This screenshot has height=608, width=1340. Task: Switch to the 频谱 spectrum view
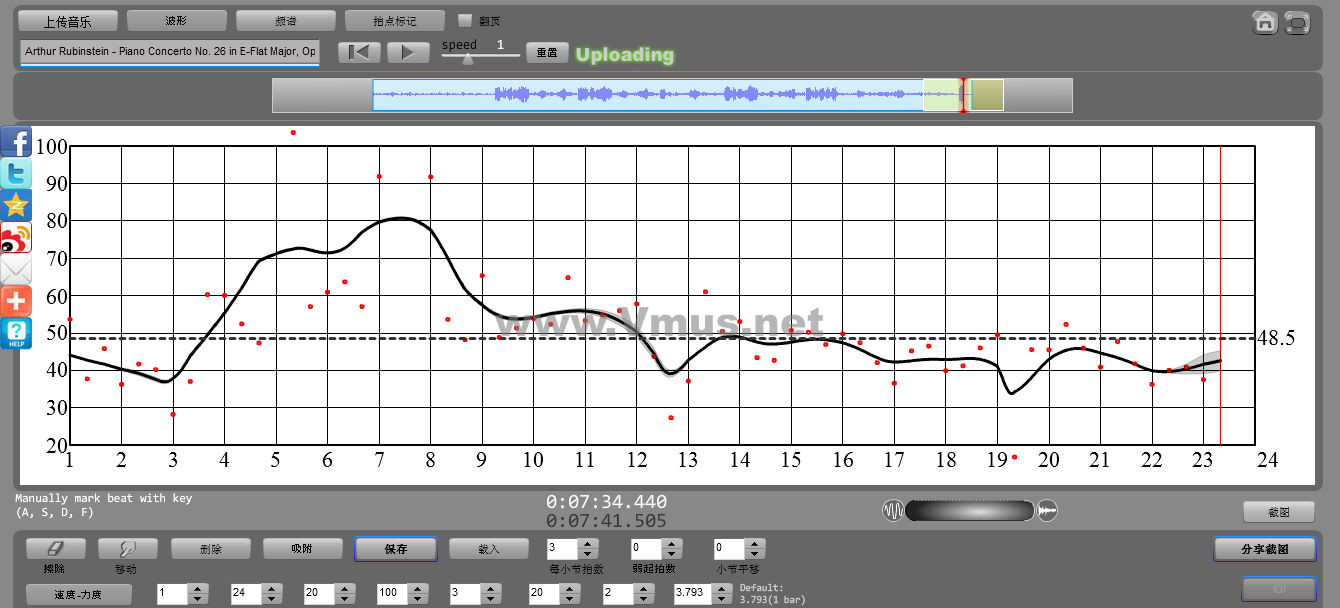[x=285, y=20]
